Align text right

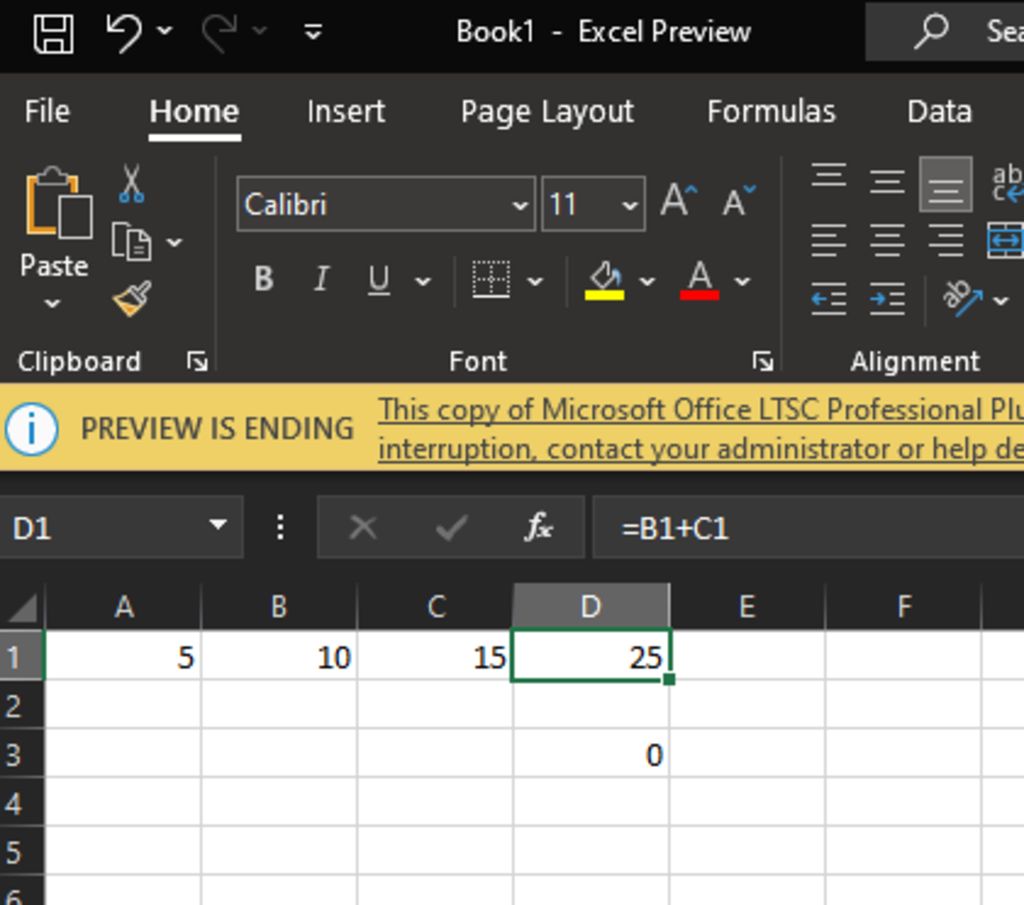(945, 240)
